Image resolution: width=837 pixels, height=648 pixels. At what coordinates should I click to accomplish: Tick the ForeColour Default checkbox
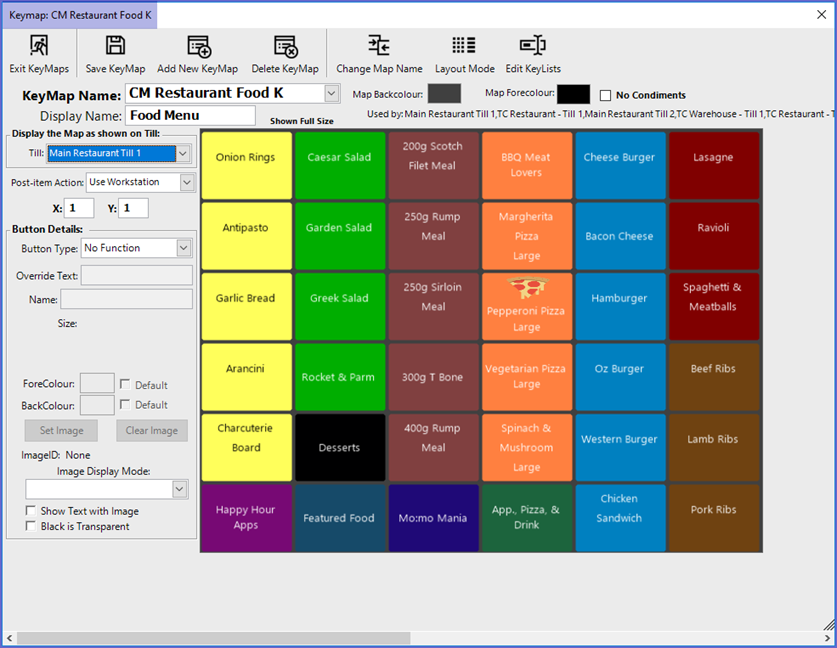(125, 384)
